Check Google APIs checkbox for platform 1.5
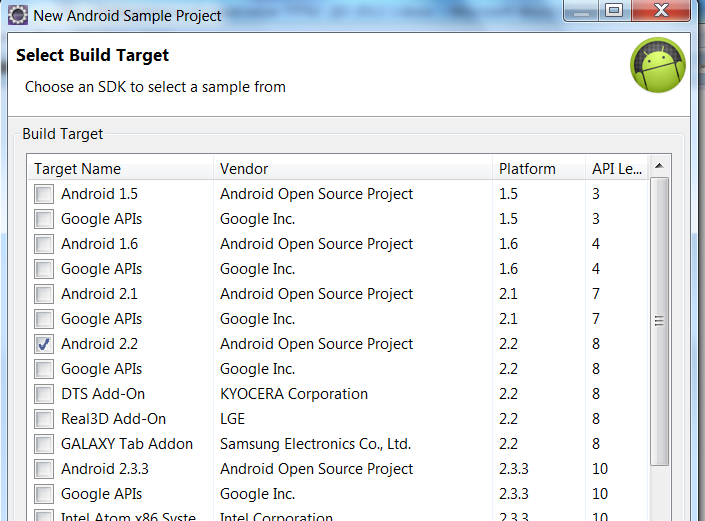This screenshot has width=705, height=521. point(44,219)
